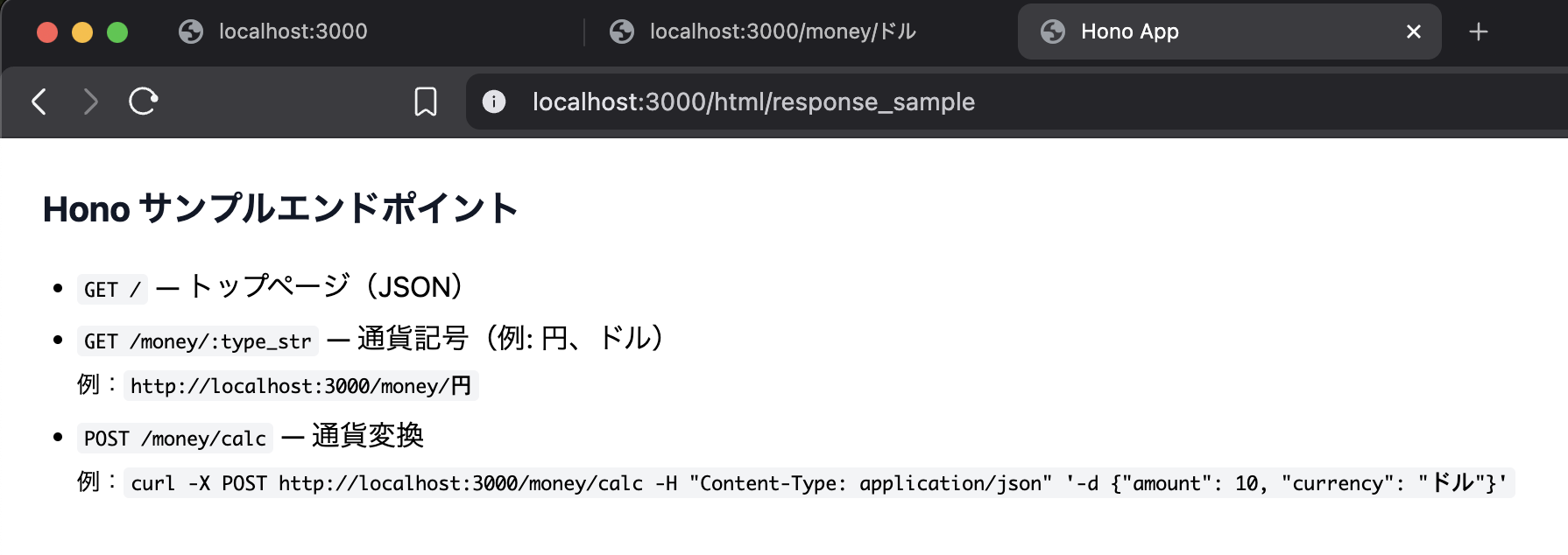
Task: Click the Hono サンプルエンドポイント heading
Action: click(x=280, y=209)
